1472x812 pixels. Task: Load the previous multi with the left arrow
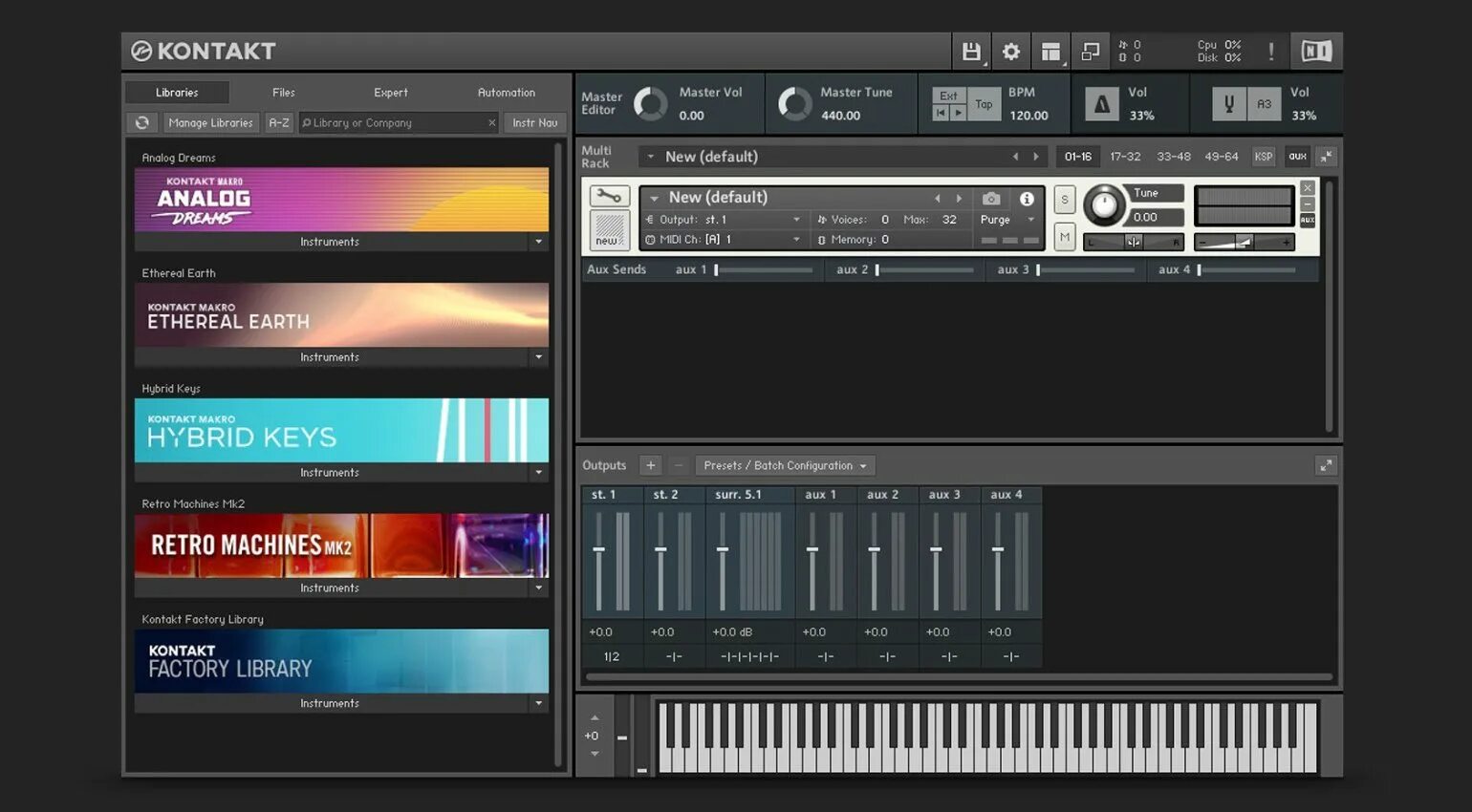[x=1015, y=157]
